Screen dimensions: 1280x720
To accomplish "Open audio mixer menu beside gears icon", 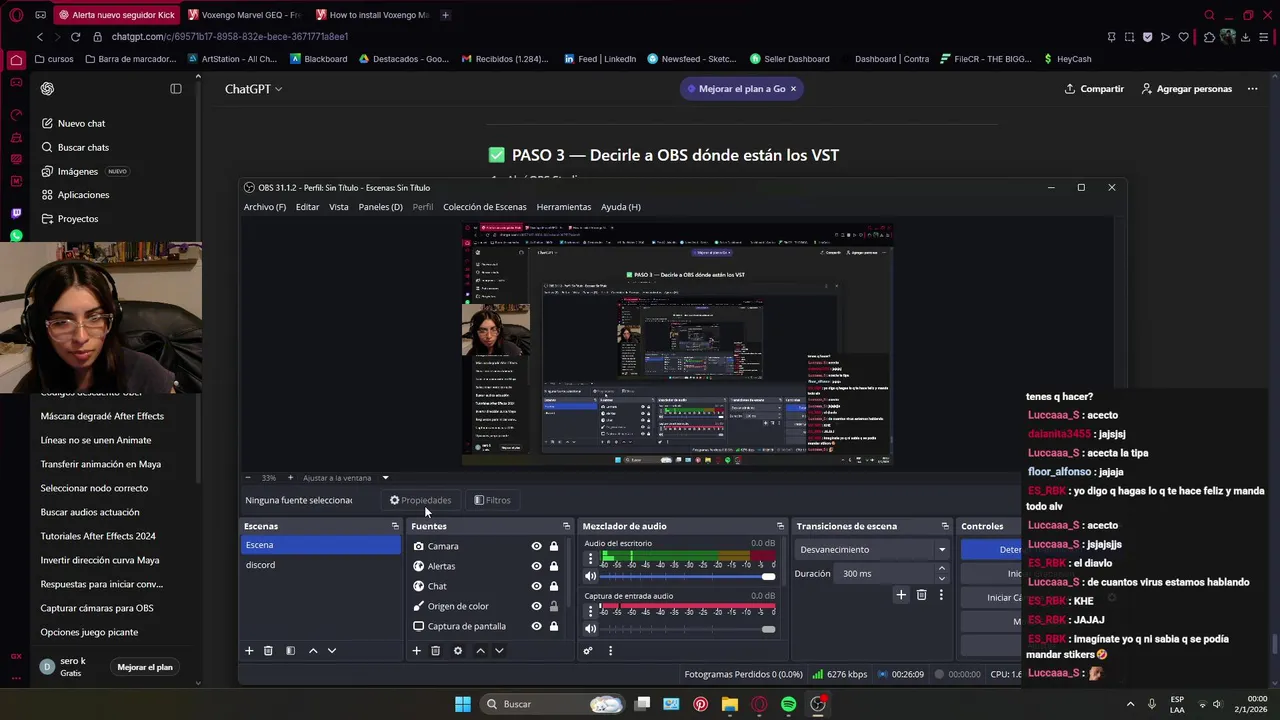I will [x=610, y=651].
